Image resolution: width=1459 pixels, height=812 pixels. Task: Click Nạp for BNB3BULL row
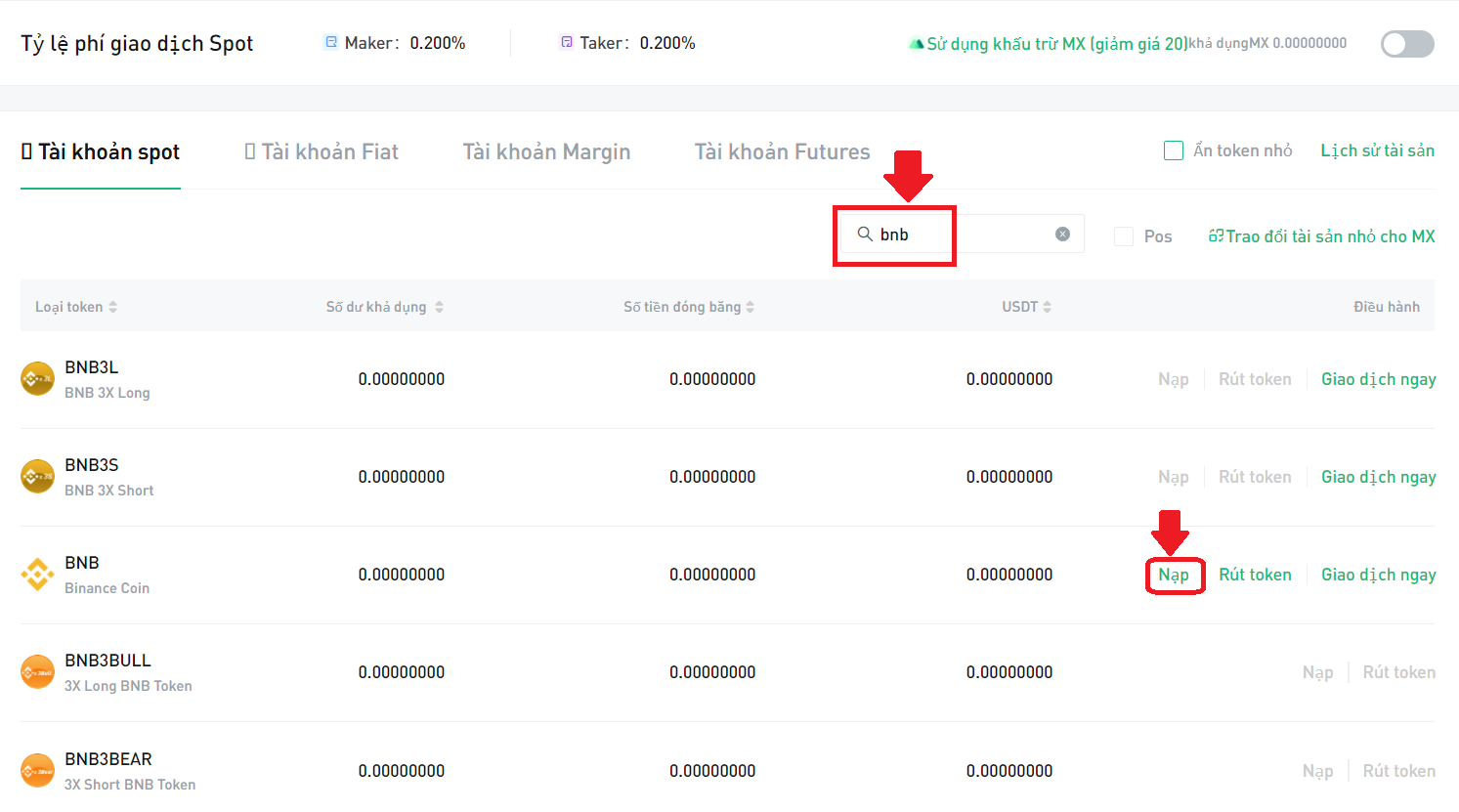(x=1317, y=672)
